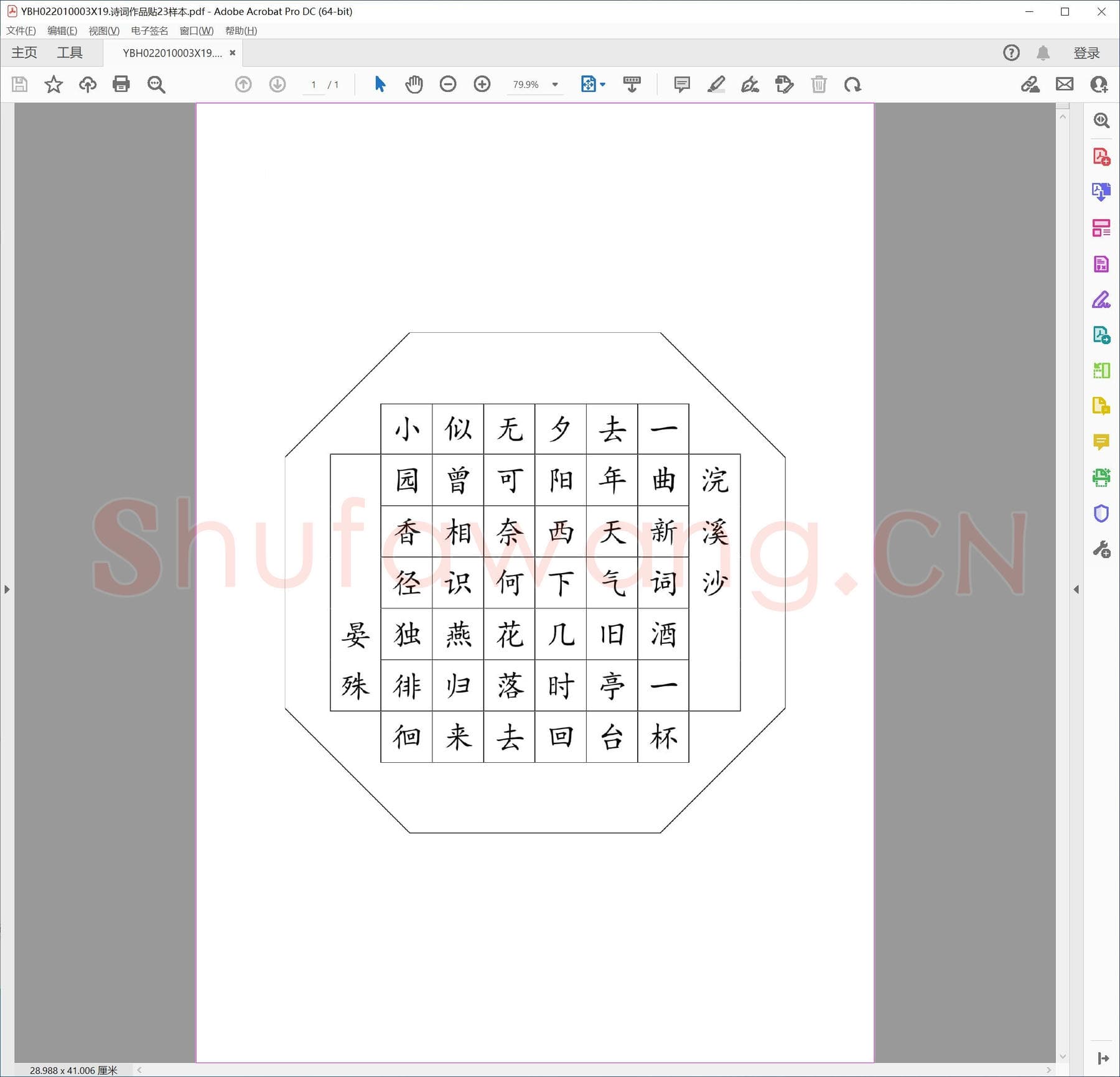The height and width of the screenshot is (1077, 1120).
Task: Upload file to cloud icon
Action: [x=87, y=84]
